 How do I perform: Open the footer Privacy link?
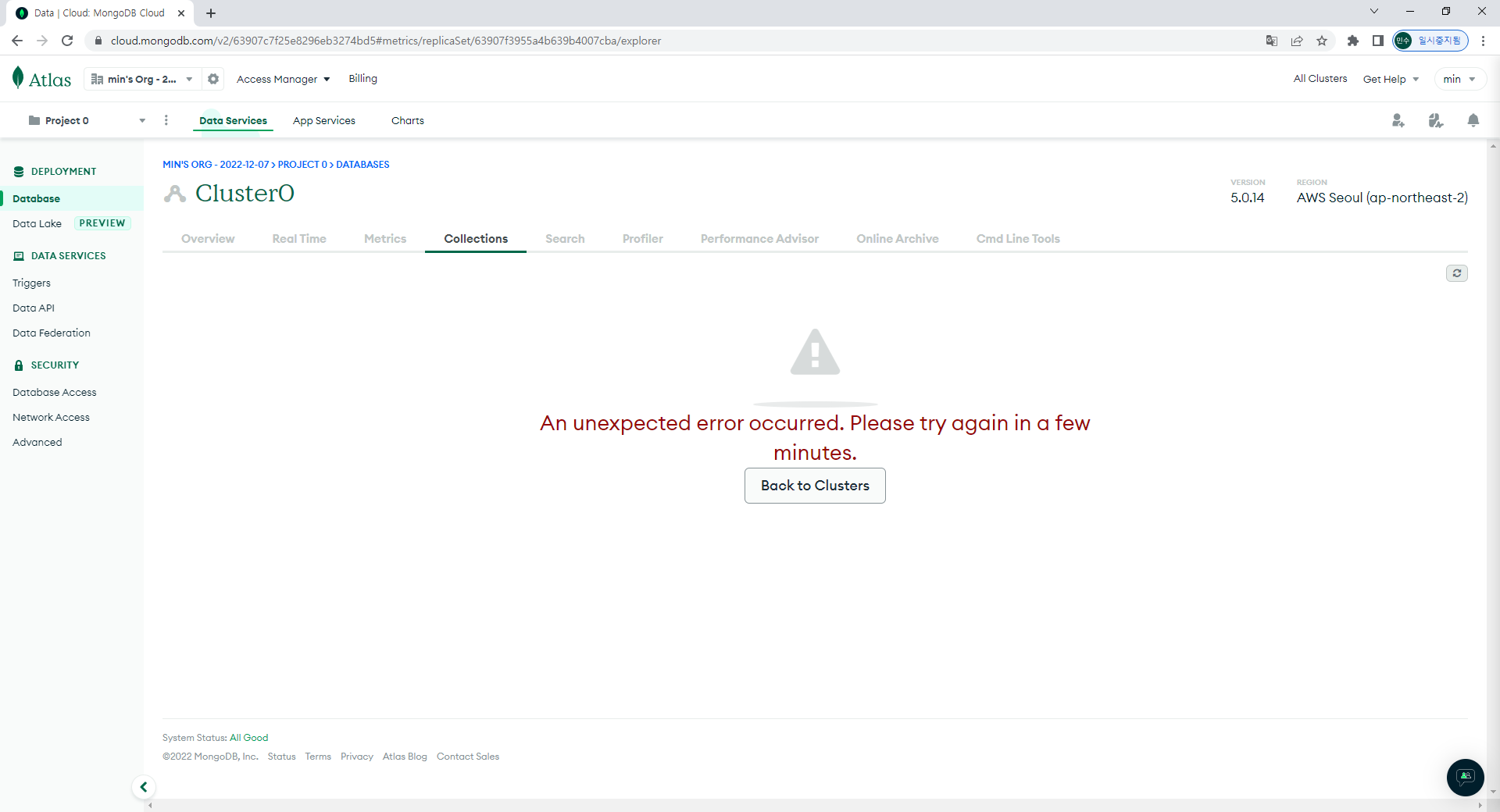point(357,757)
